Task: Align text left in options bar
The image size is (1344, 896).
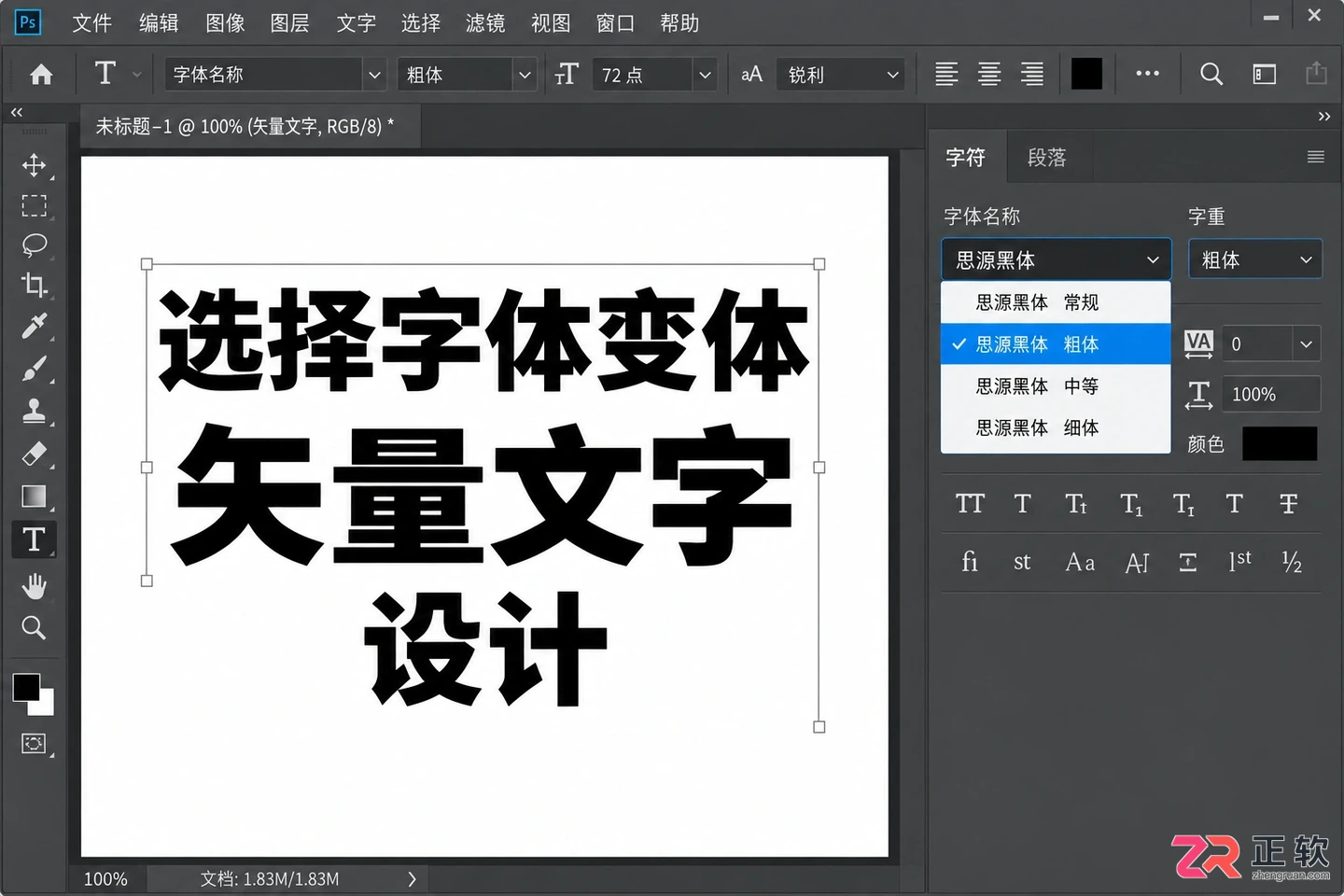Action: [x=946, y=74]
